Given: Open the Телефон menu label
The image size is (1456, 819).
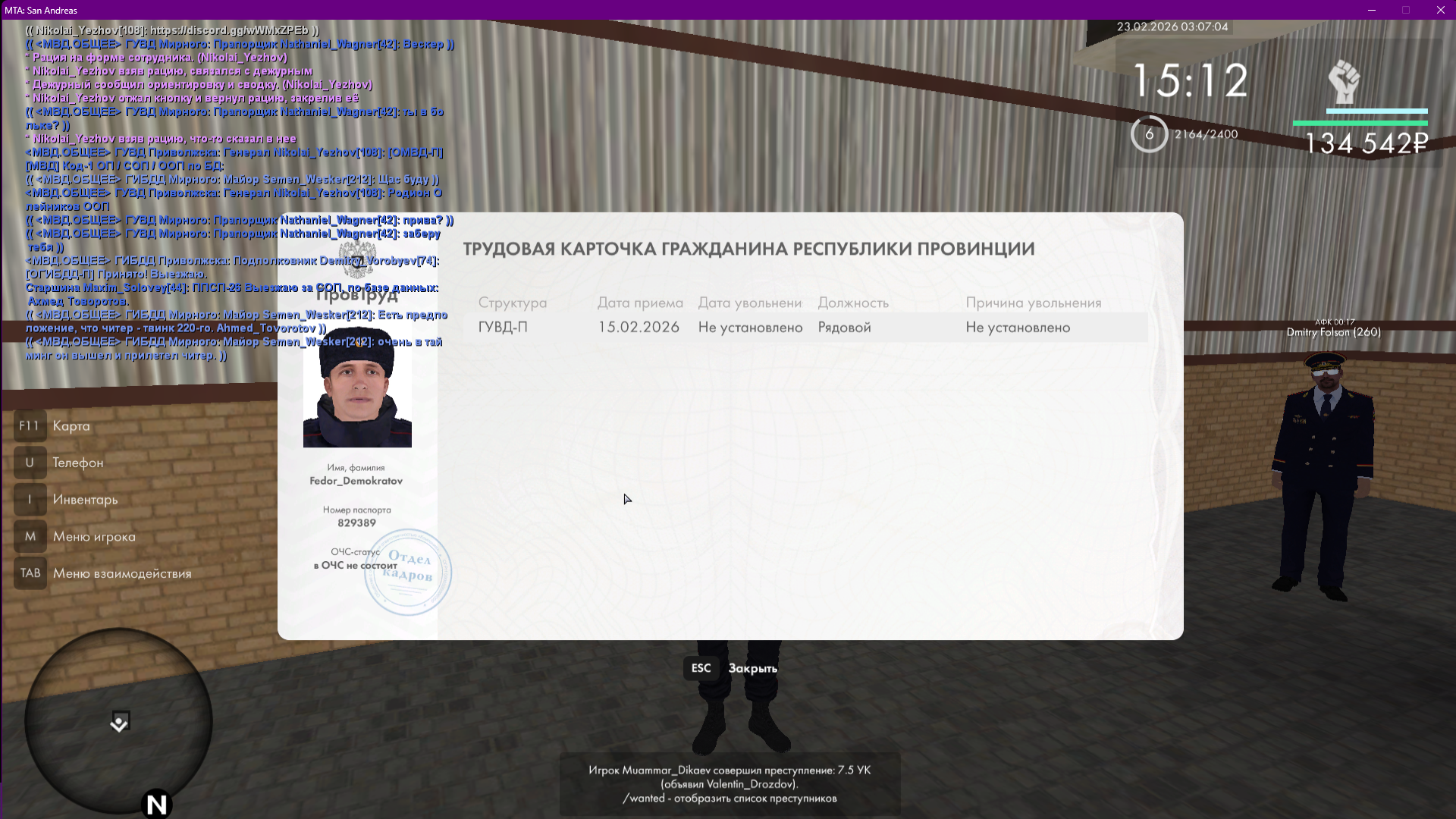Looking at the screenshot, I should [x=77, y=463].
